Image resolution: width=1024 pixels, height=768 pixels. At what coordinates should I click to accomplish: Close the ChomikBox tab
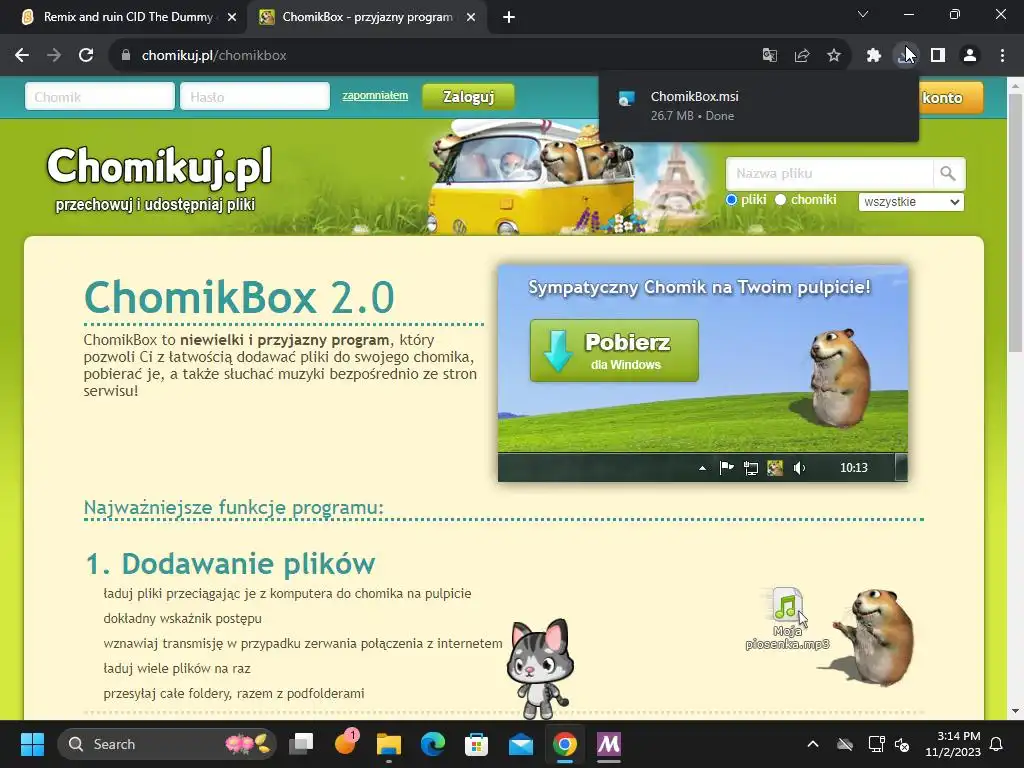(x=471, y=18)
